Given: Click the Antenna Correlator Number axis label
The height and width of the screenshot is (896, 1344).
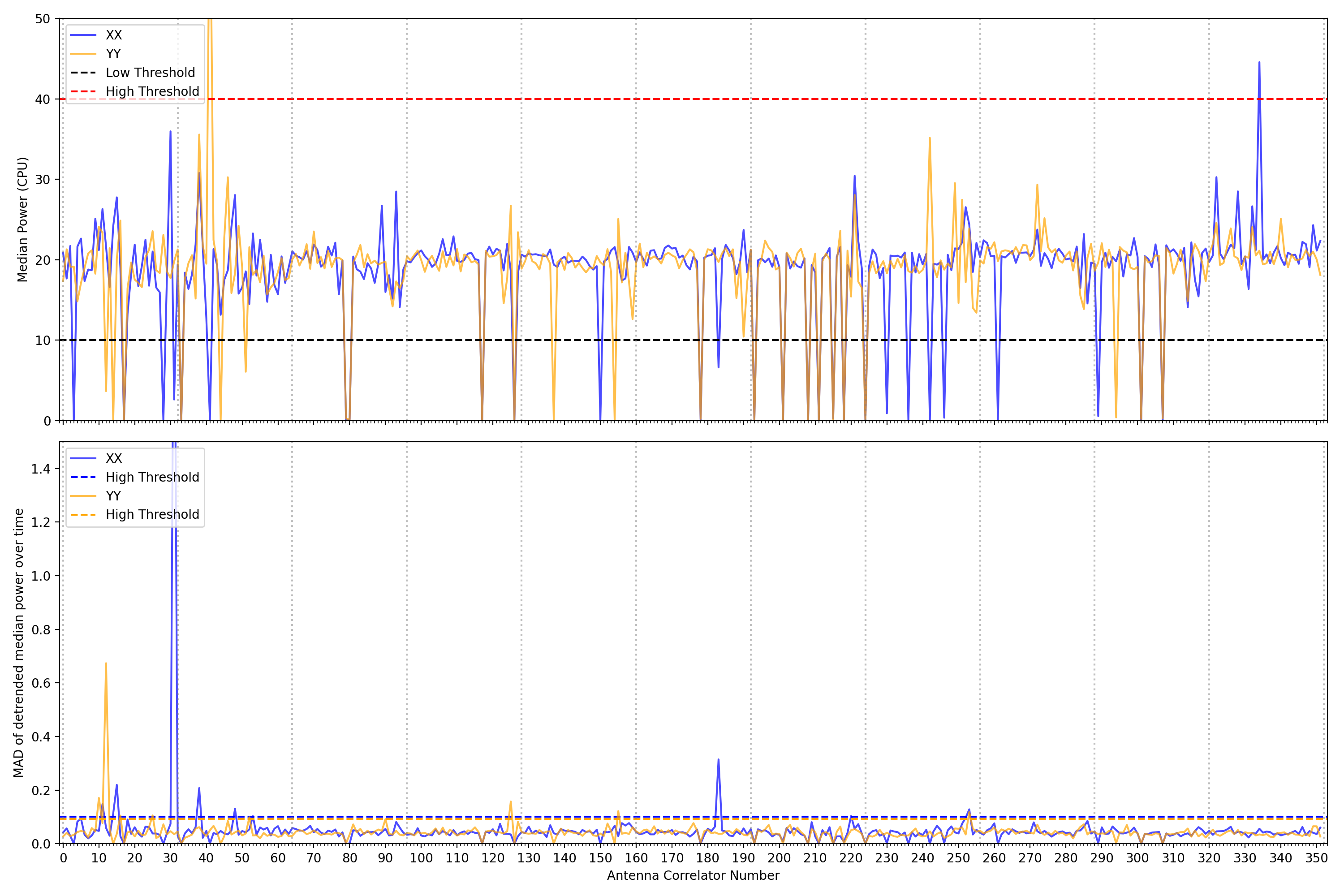Looking at the screenshot, I should click(x=693, y=875).
